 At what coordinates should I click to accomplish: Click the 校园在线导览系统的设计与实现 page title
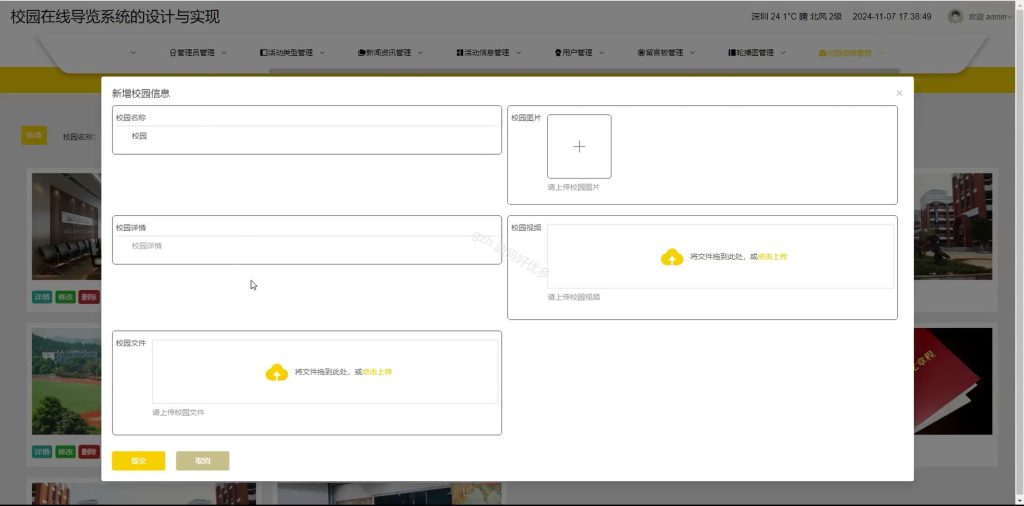[115, 18]
